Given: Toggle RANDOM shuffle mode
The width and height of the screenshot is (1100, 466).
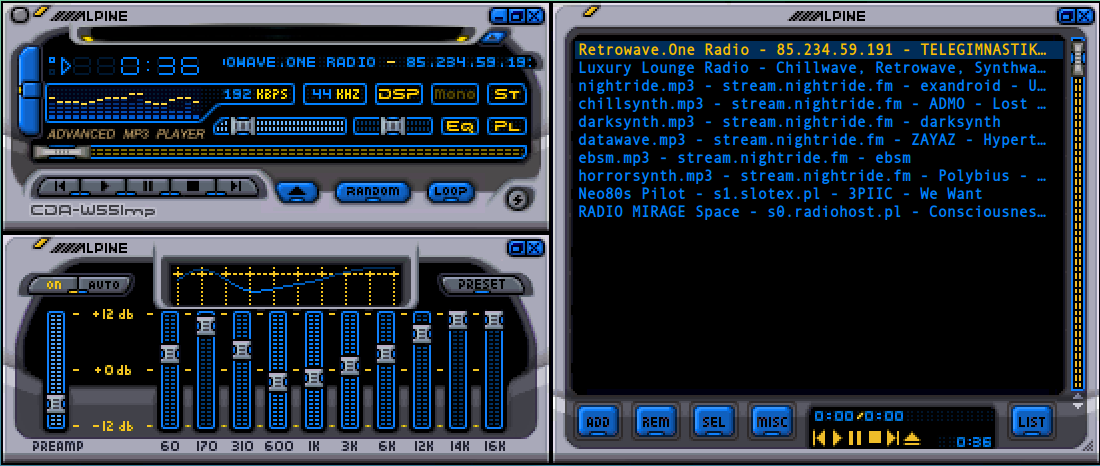Looking at the screenshot, I should pos(372,192).
